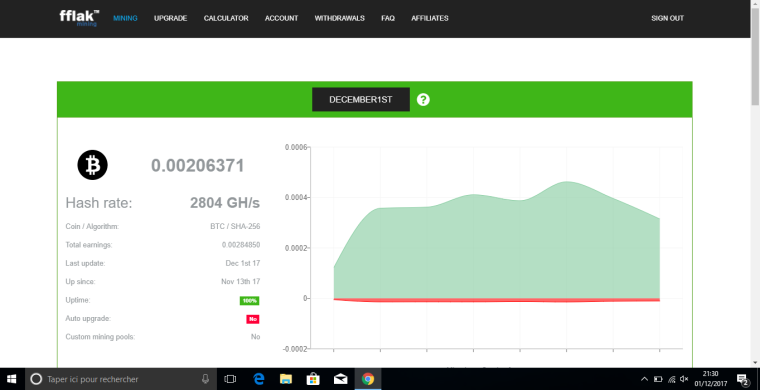Click the page vertical scrollbar
The height and width of the screenshot is (390, 760).
pos(755,184)
